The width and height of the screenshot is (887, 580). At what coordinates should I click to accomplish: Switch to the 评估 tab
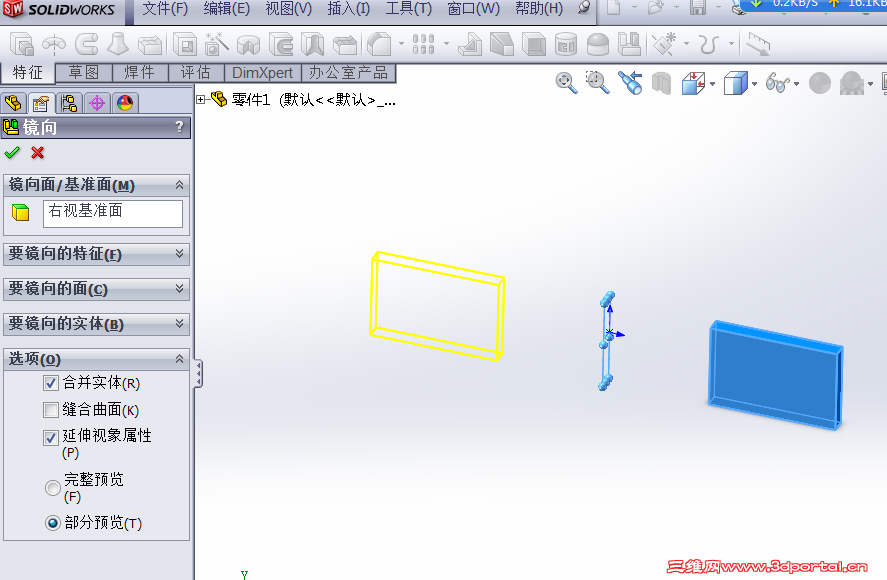pyautogui.click(x=196, y=72)
